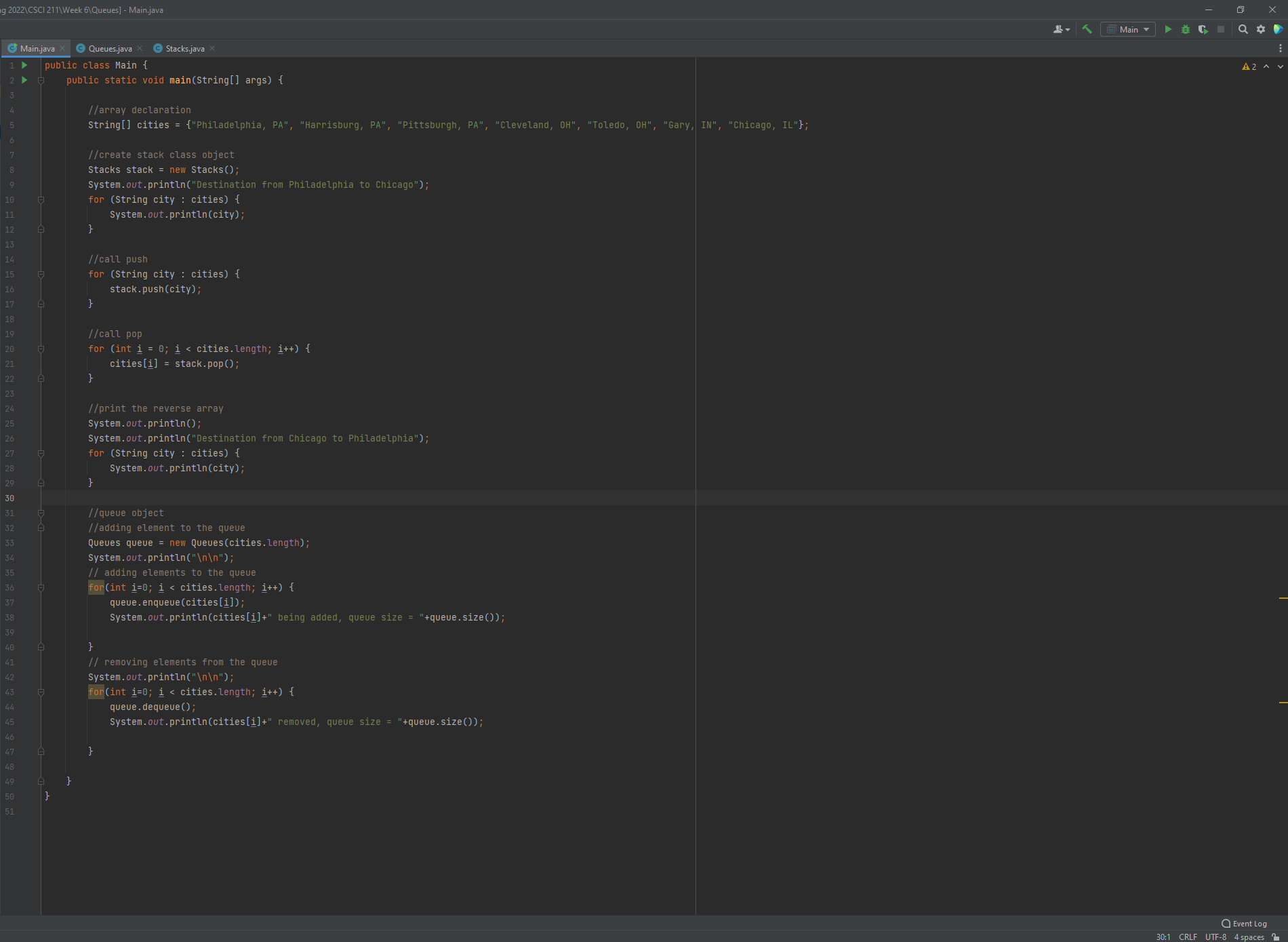Place cursor on 'stack.push(city);' line
The image size is (1288, 942).
tap(156, 289)
